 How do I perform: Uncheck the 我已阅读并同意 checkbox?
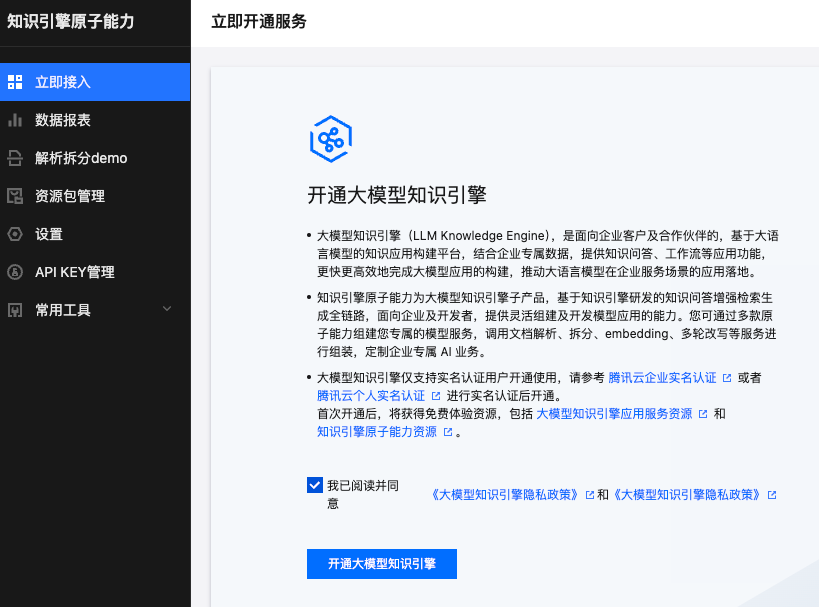(x=315, y=485)
